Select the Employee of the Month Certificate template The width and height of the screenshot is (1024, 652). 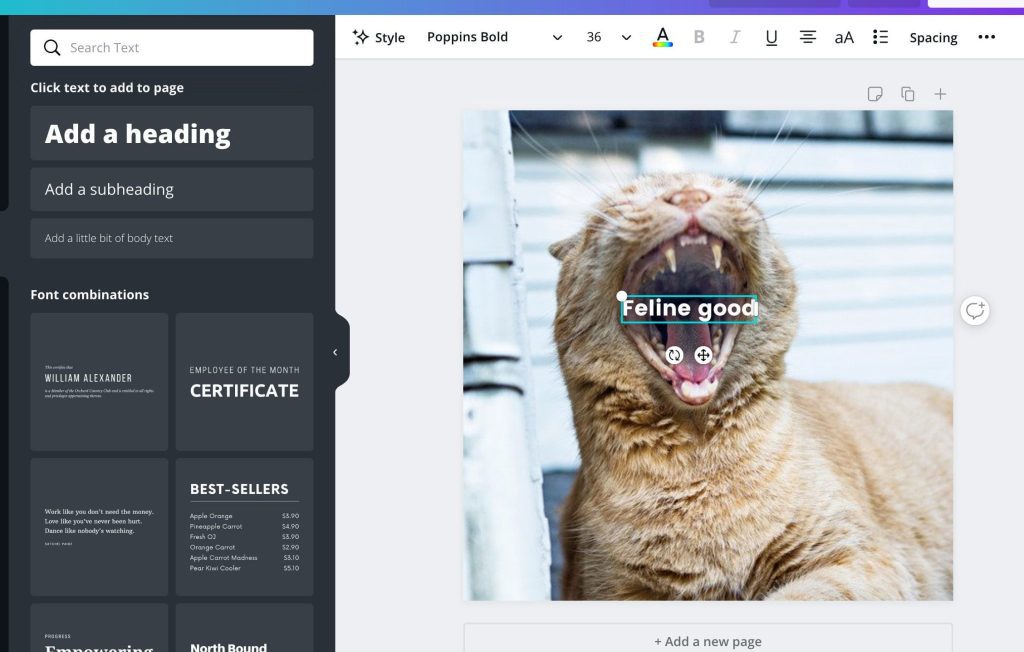244,382
